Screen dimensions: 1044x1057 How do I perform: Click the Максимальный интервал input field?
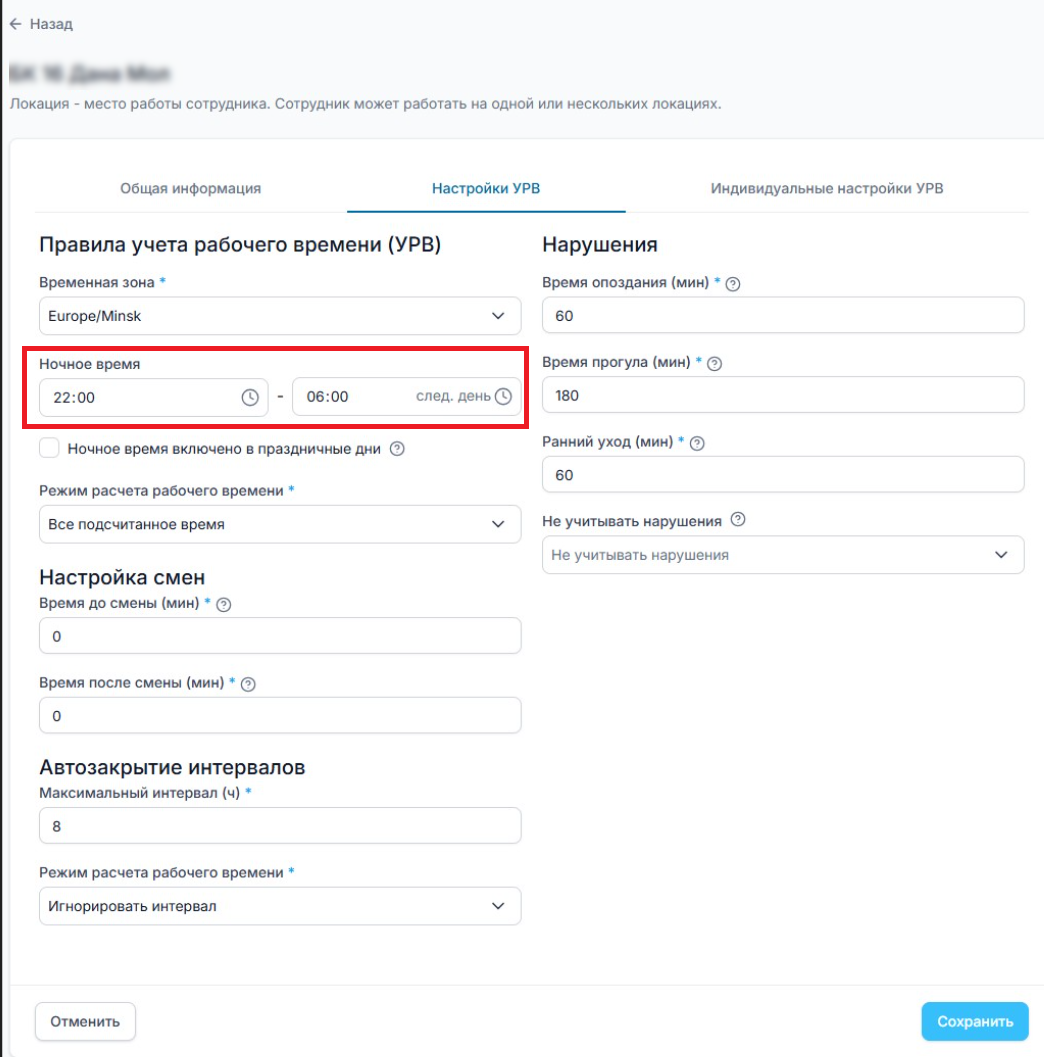(280, 827)
